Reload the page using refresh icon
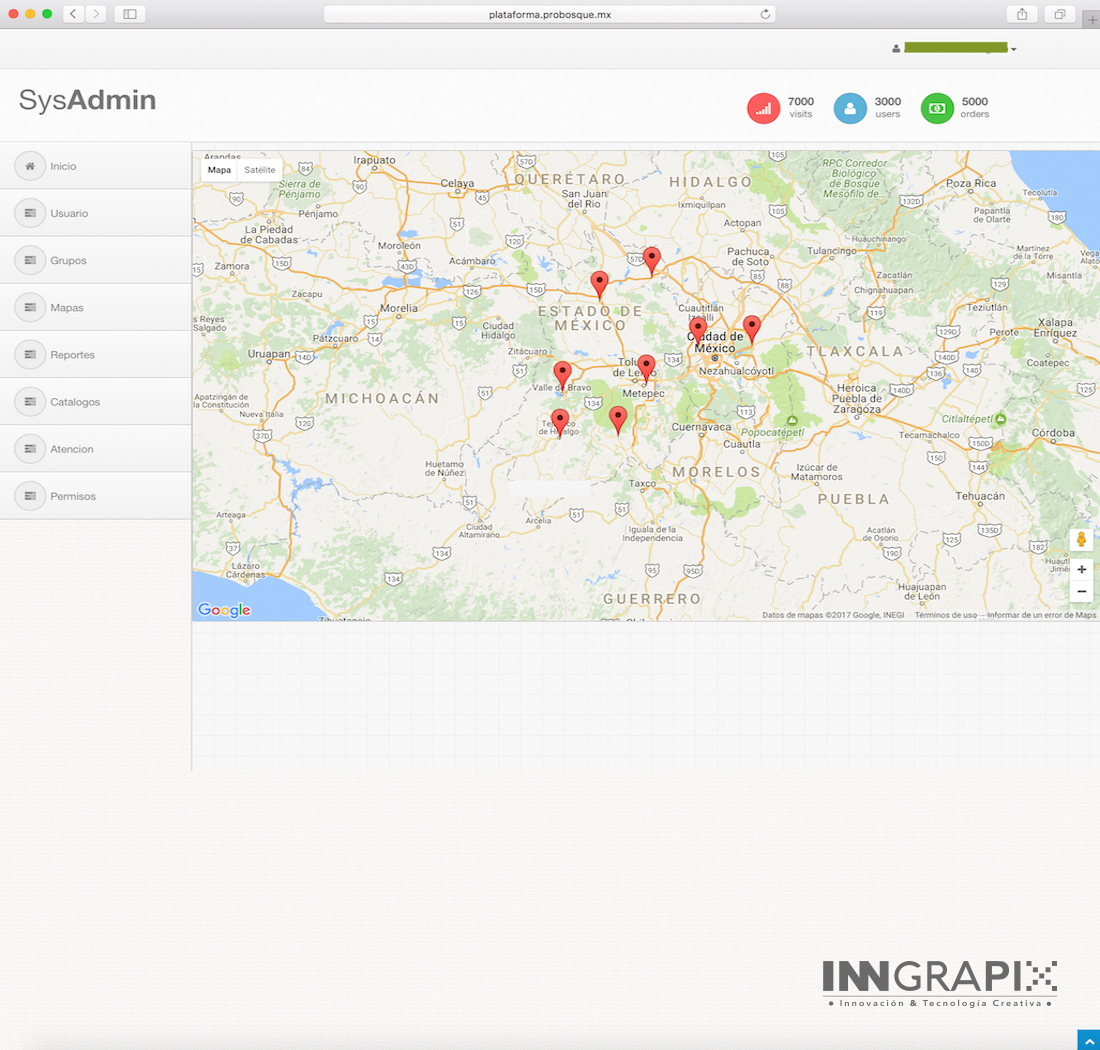This screenshot has width=1100, height=1050. coord(765,14)
